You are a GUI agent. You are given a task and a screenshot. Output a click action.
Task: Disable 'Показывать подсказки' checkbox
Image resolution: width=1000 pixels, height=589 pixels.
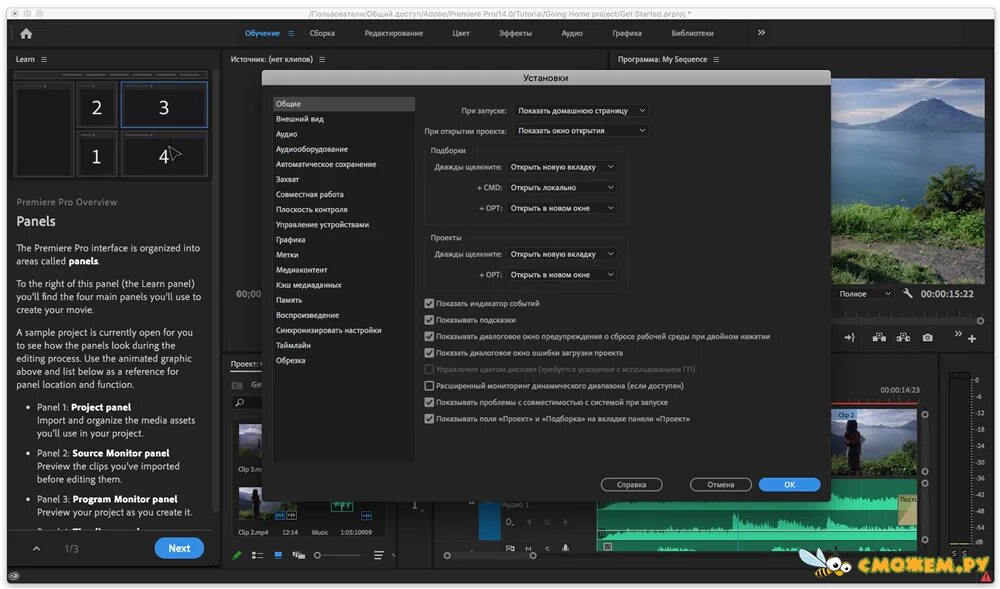tap(429, 320)
